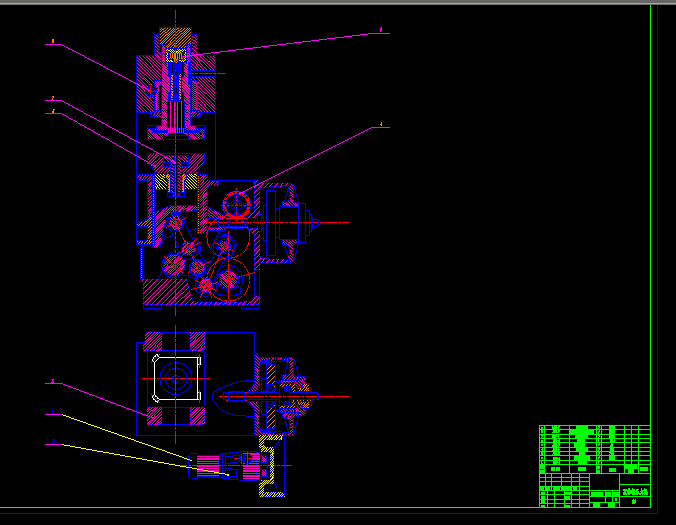Click magenta leader label of lower plan view
This screenshot has height=525, width=676.
52,382
